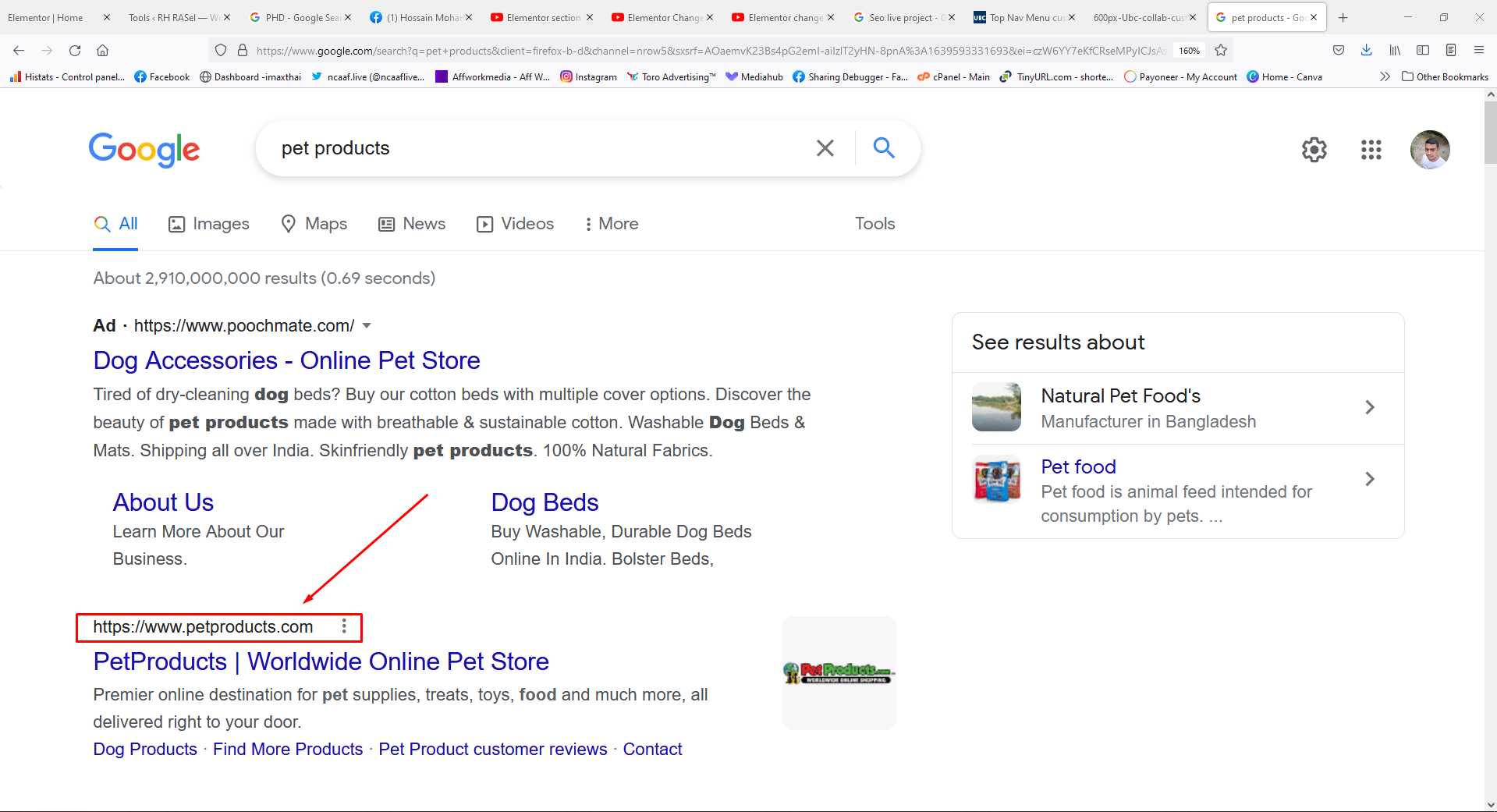Open the Save to Pocket icon
The width and height of the screenshot is (1497, 812).
[x=1339, y=51]
